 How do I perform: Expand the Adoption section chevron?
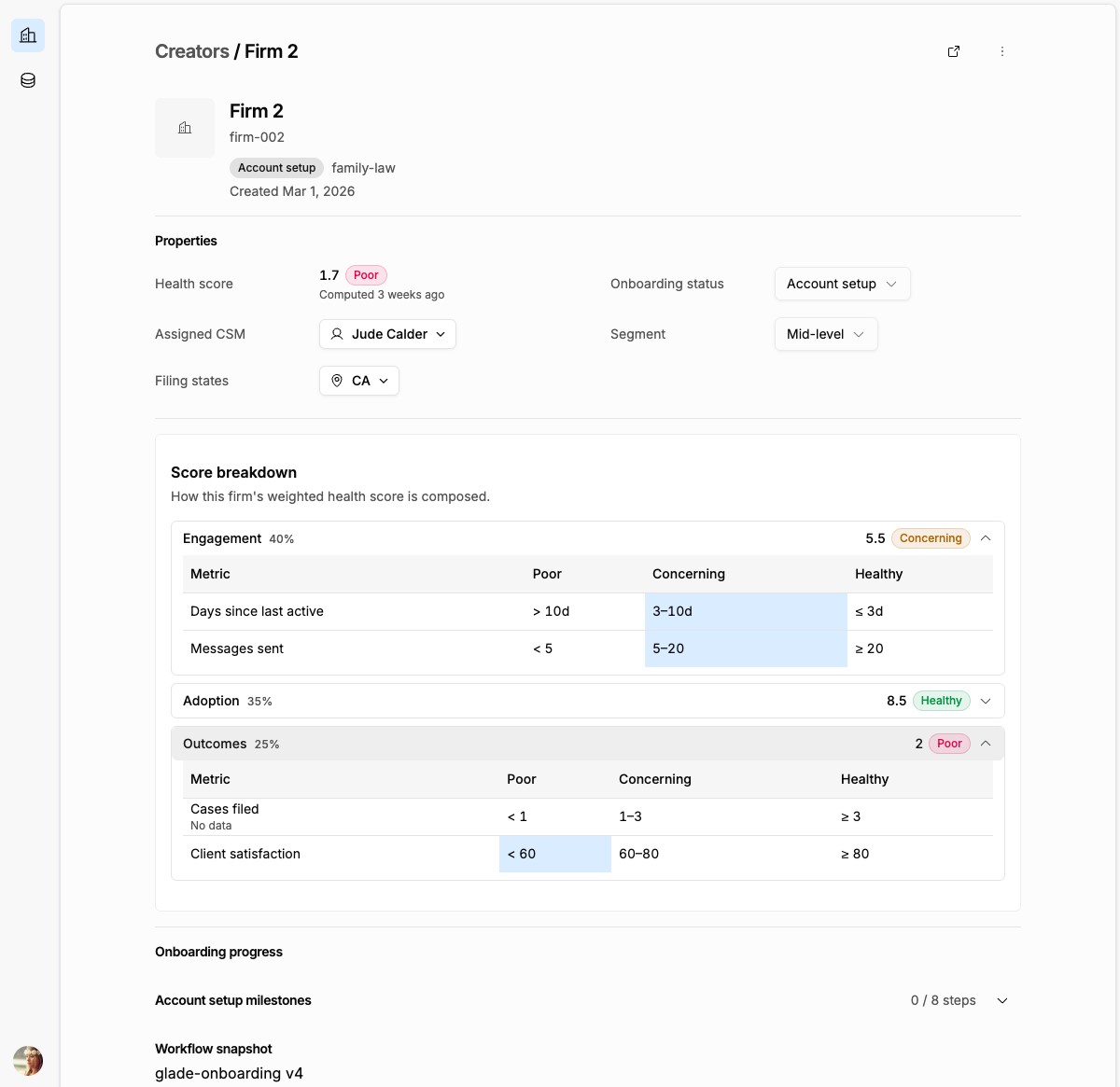click(986, 701)
